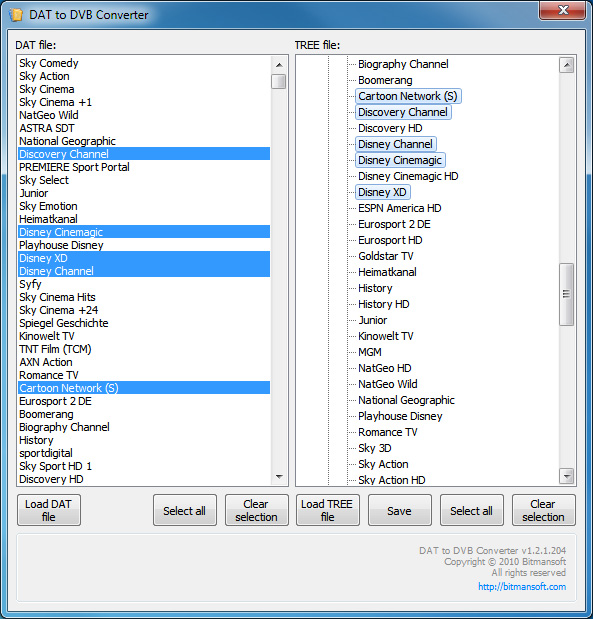Screen dimensions: 593x619
Task: Click Select all under the DAT file list
Action: coord(184,510)
